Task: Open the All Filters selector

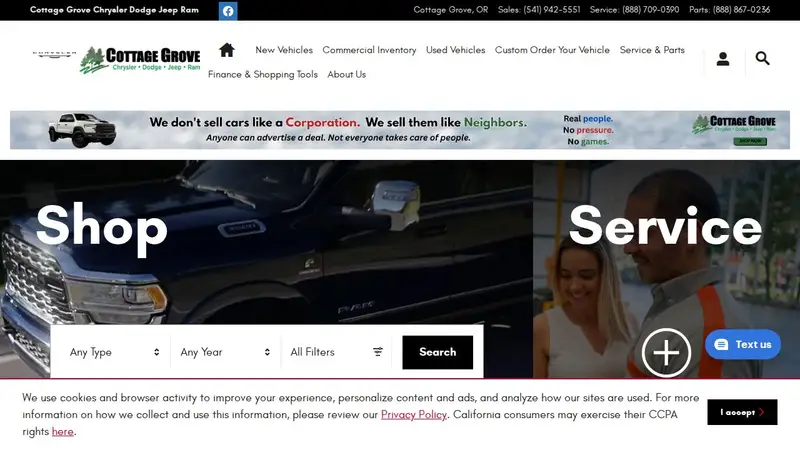Action: coord(336,352)
